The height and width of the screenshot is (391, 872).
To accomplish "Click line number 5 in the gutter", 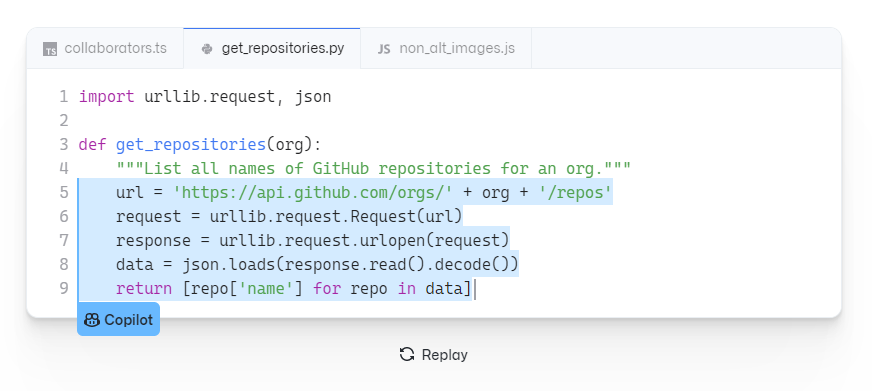I will (64, 192).
